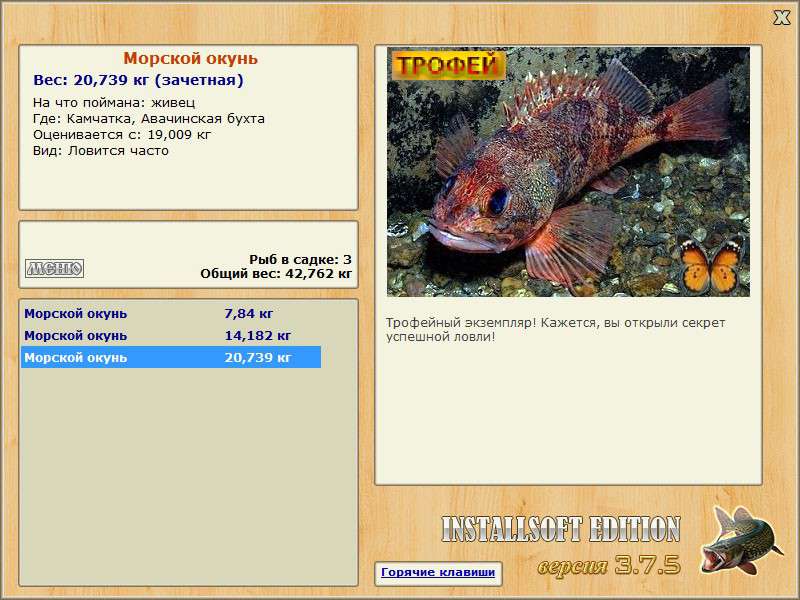Image resolution: width=800 pixels, height=600 pixels.
Task: Click the версия 3.7.5 label
Action: pyautogui.click(x=609, y=565)
